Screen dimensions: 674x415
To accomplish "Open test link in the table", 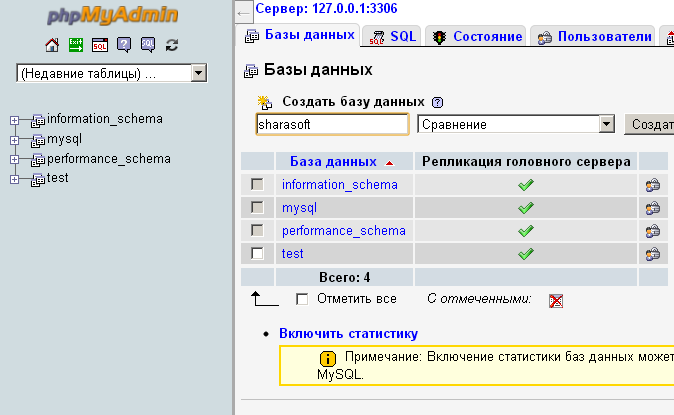I will 292,253.
